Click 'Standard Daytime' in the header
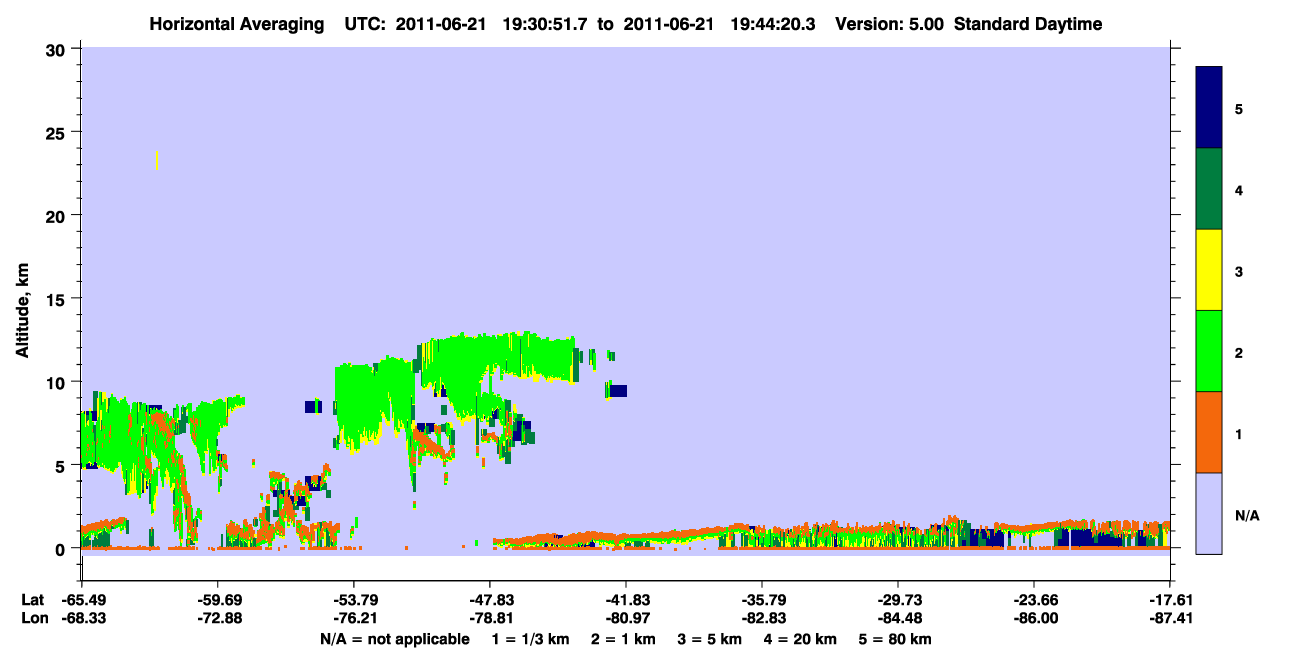This screenshot has width=1300, height=667. coord(1028,24)
